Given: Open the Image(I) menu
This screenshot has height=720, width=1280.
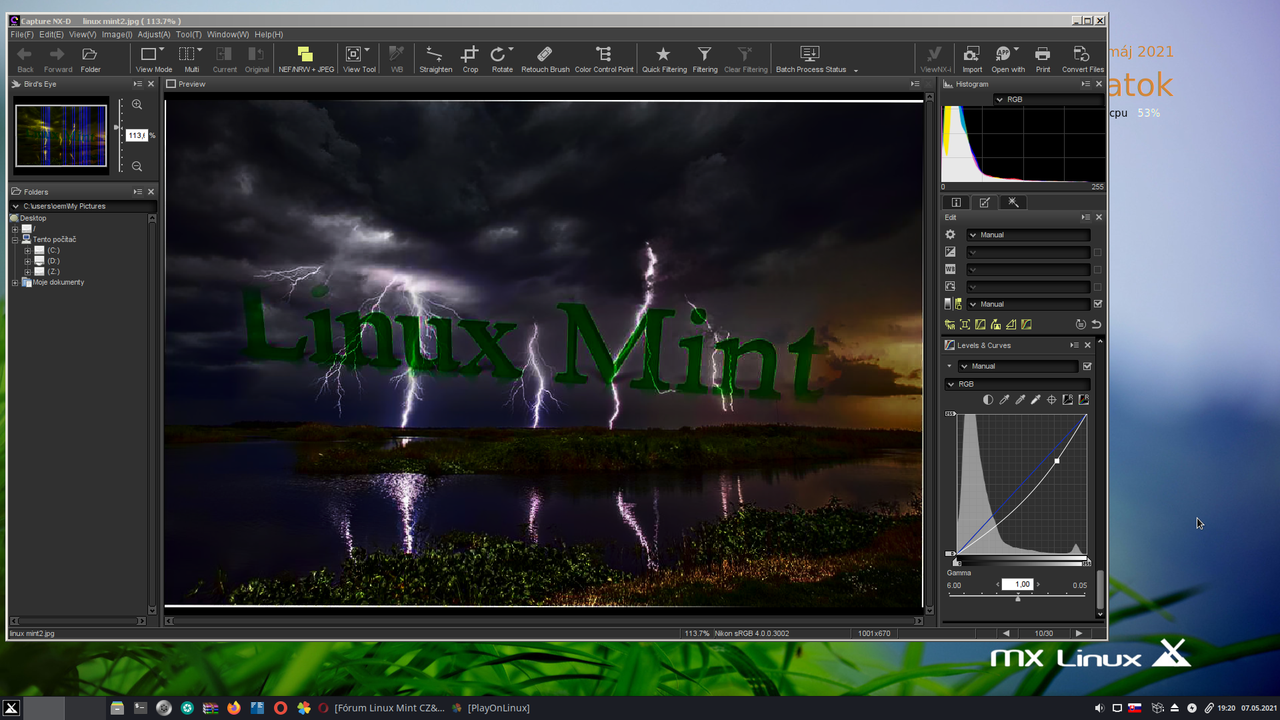Looking at the screenshot, I should 117,34.
